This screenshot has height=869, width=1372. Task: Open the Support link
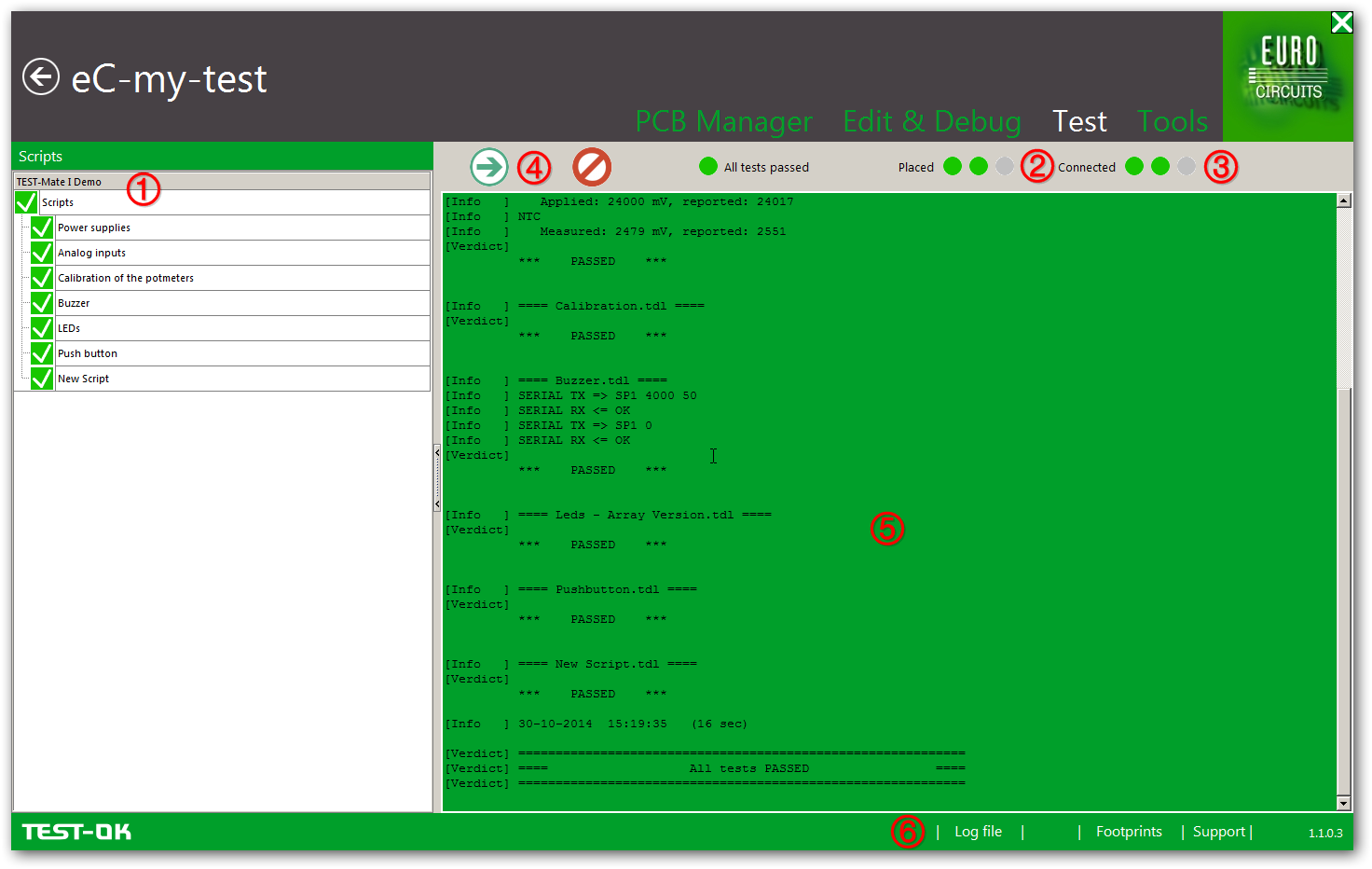(1219, 832)
